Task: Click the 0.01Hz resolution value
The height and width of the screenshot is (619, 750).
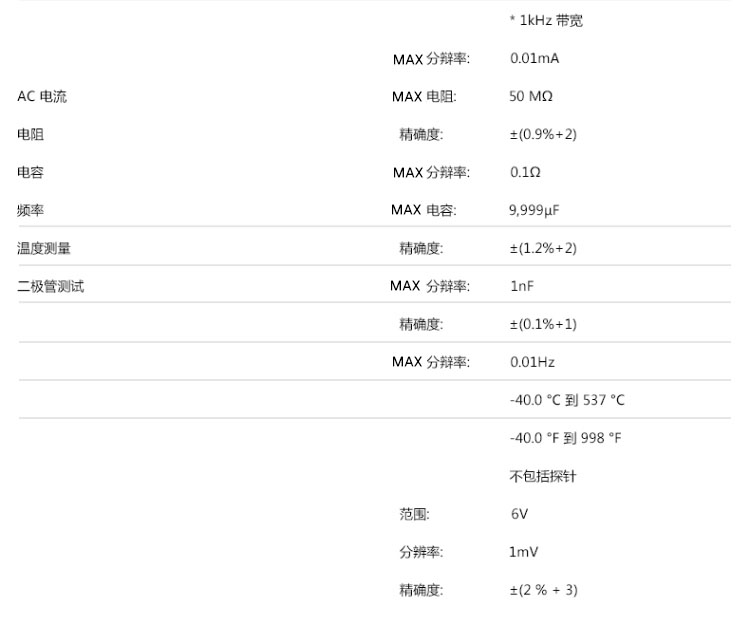Action: pos(532,363)
